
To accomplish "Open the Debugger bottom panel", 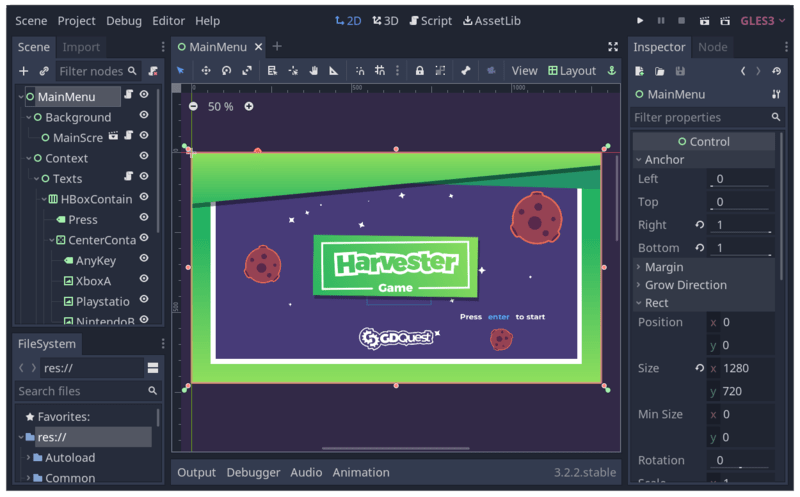I will pyautogui.click(x=253, y=473).
